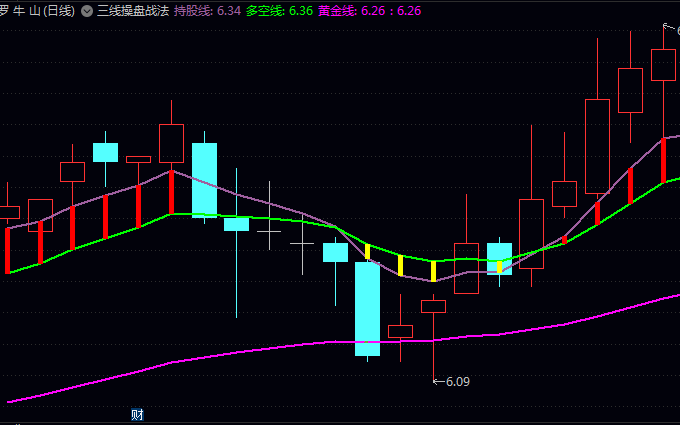
Task: Open the indicator dropdown arrow next to 罗牛山(日线)
Action: click(x=87, y=11)
